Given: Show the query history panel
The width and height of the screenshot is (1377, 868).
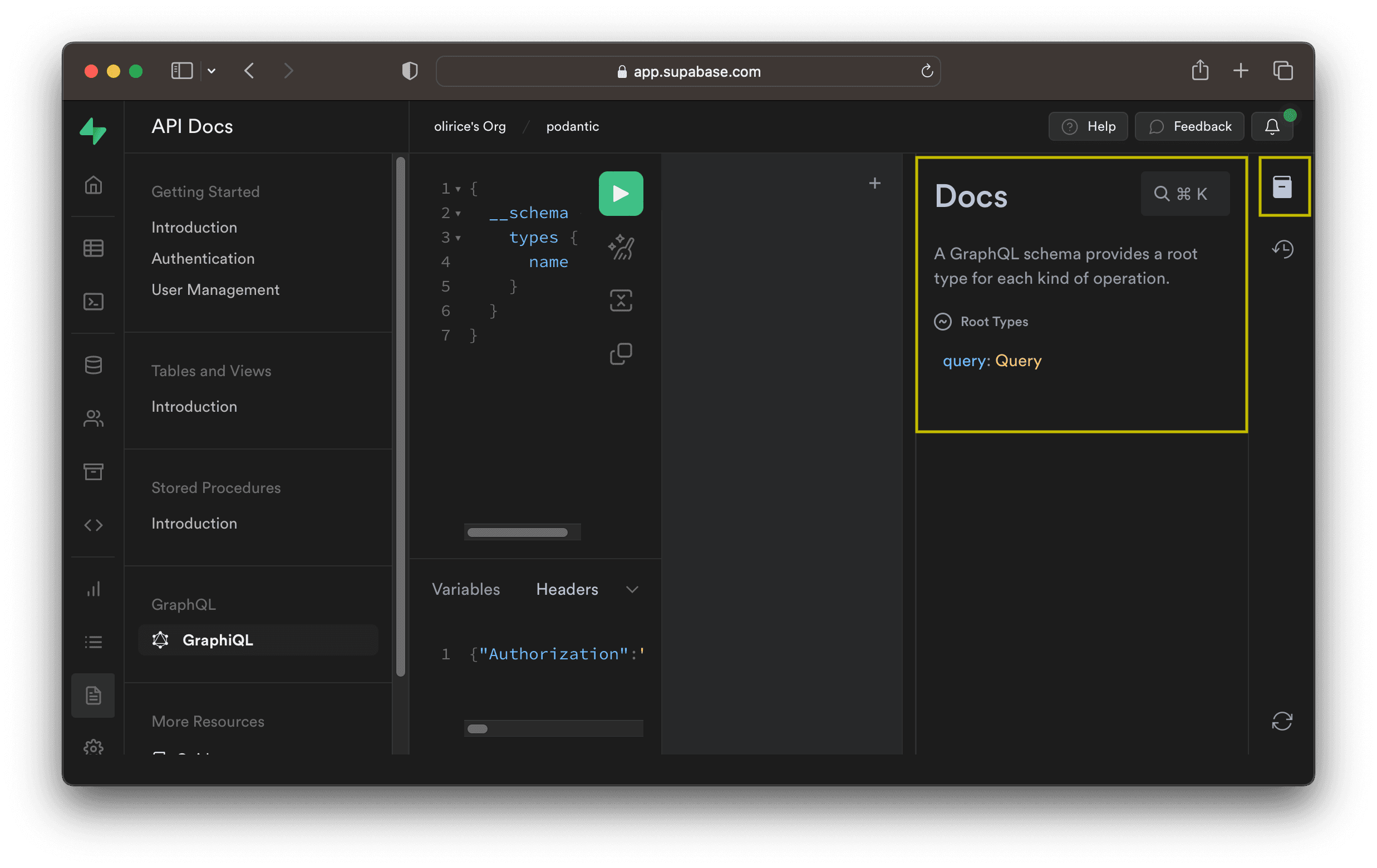Looking at the screenshot, I should point(1281,249).
